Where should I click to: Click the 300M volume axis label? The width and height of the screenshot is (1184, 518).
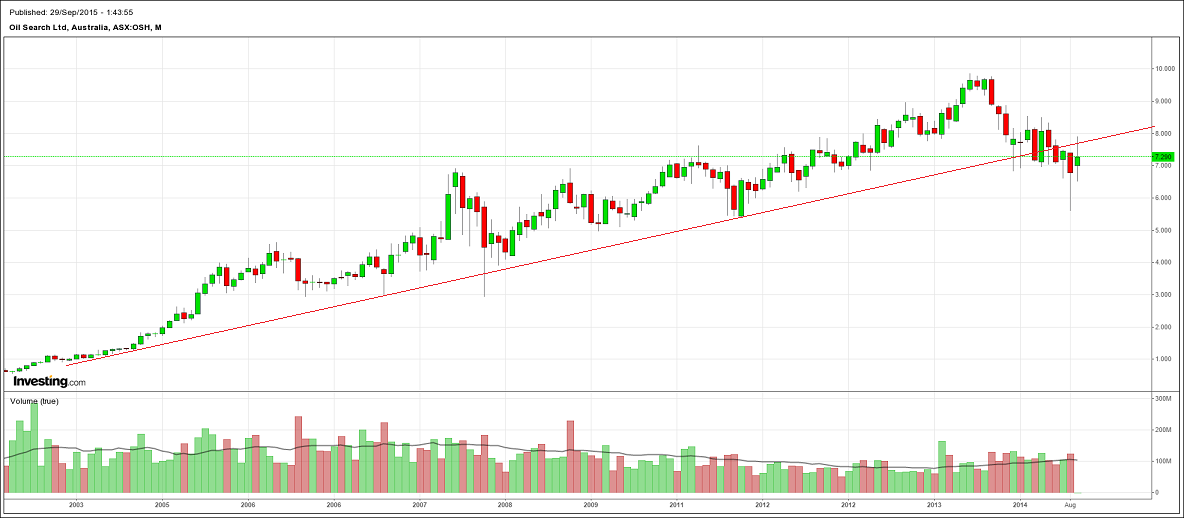pyautogui.click(x=1163, y=398)
